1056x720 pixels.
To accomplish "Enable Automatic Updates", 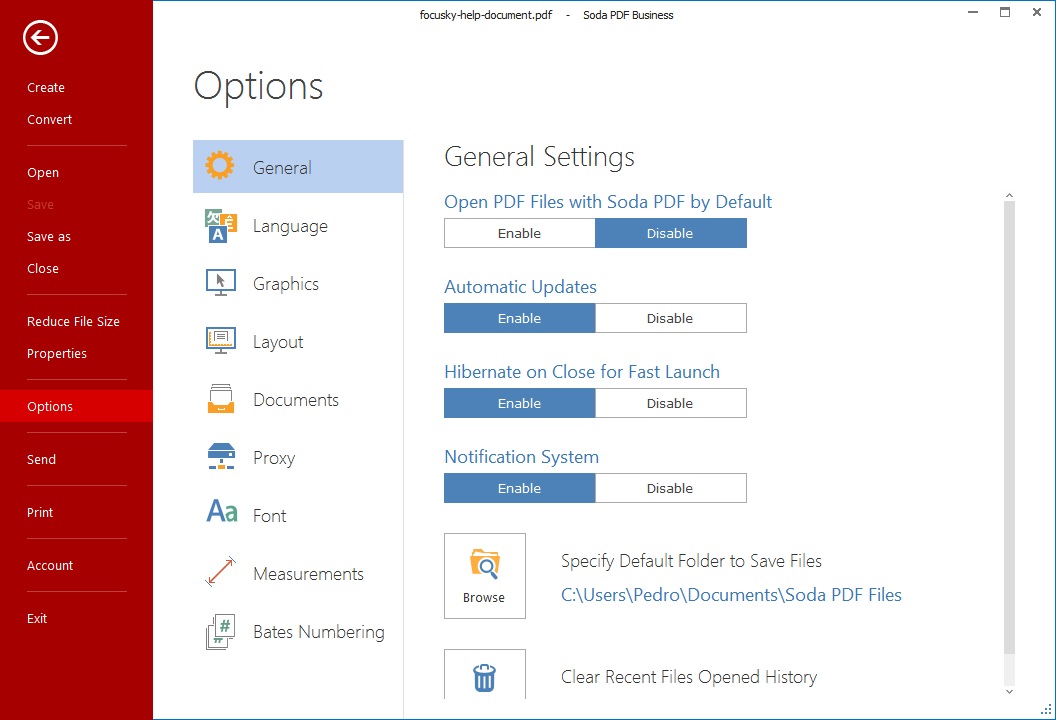I will [x=519, y=317].
